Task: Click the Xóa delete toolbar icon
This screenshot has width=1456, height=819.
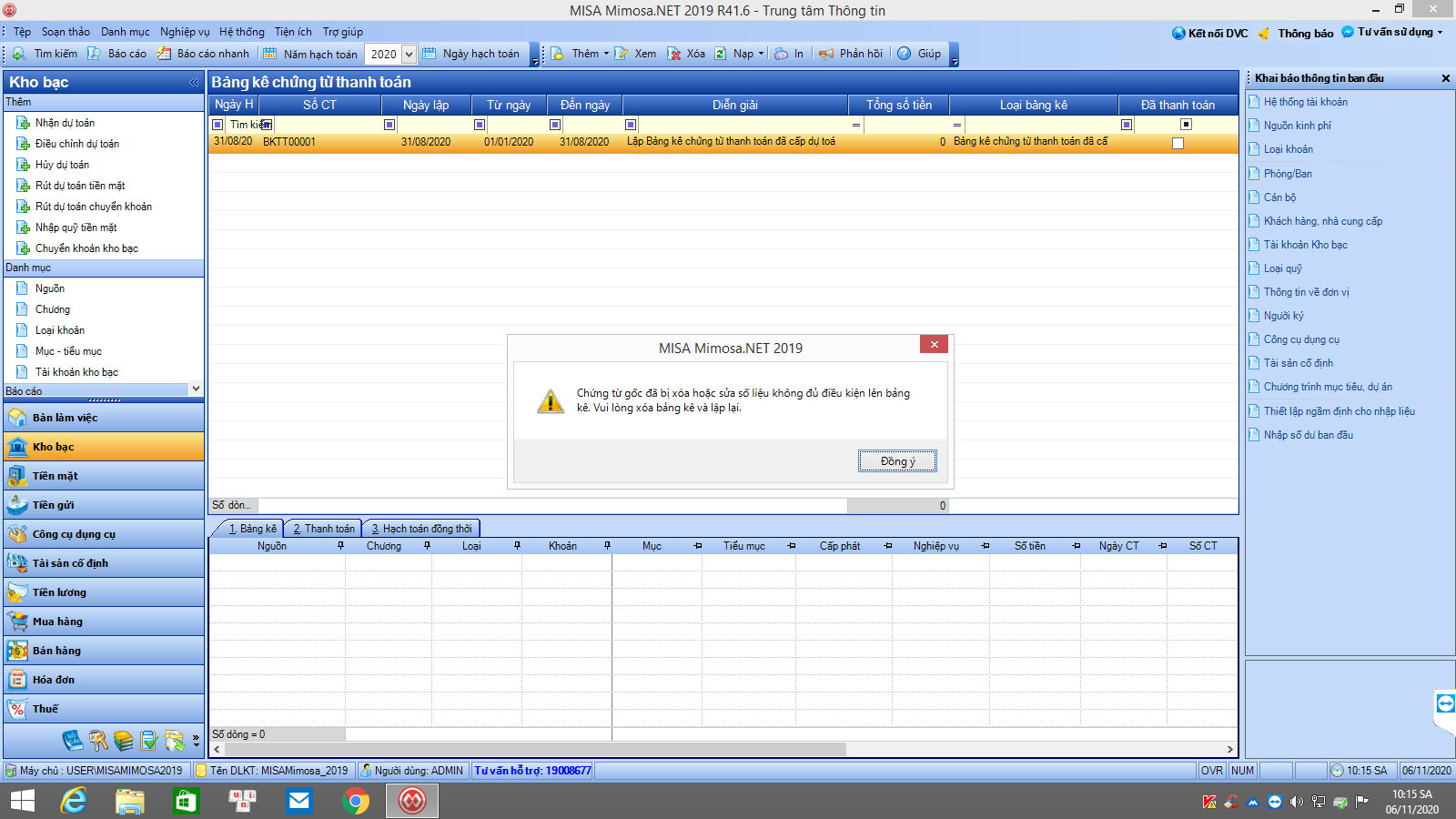Action: tap(674, 54)
